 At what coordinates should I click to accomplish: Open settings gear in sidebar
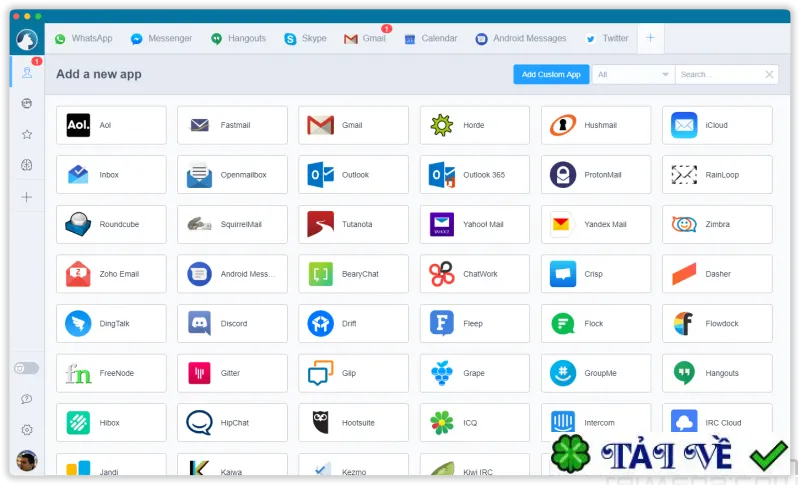(27, 430)
